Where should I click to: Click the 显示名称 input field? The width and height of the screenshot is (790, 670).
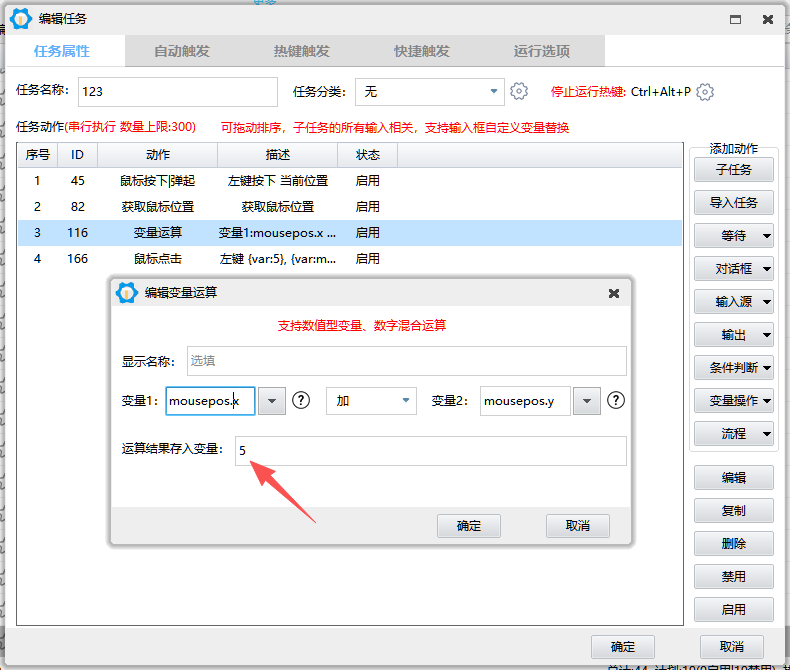[x=405, y=361]
